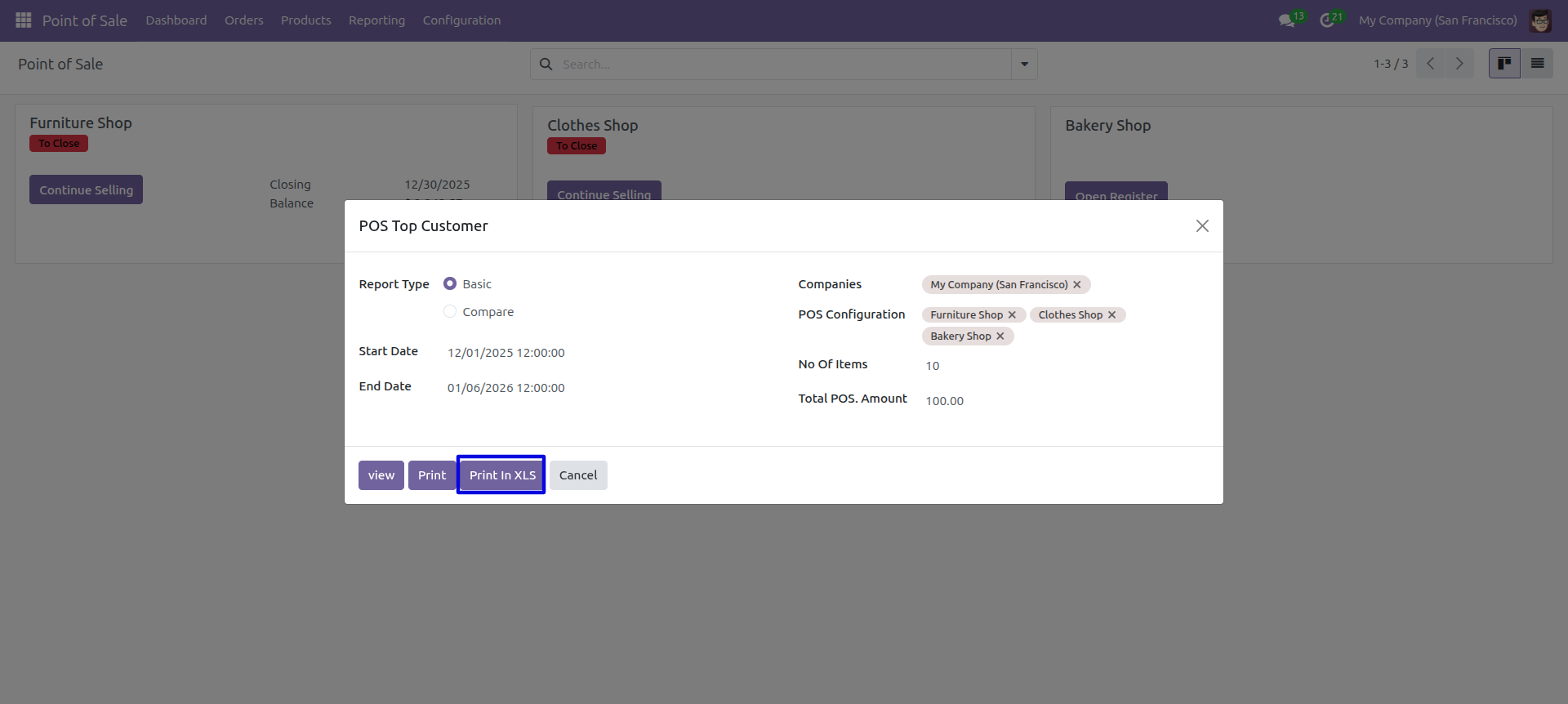The width and height of the screenshot is (1568, 704).
Task: Click the To Close badge on Clothes Shop
Action: (x=577, y=145)
